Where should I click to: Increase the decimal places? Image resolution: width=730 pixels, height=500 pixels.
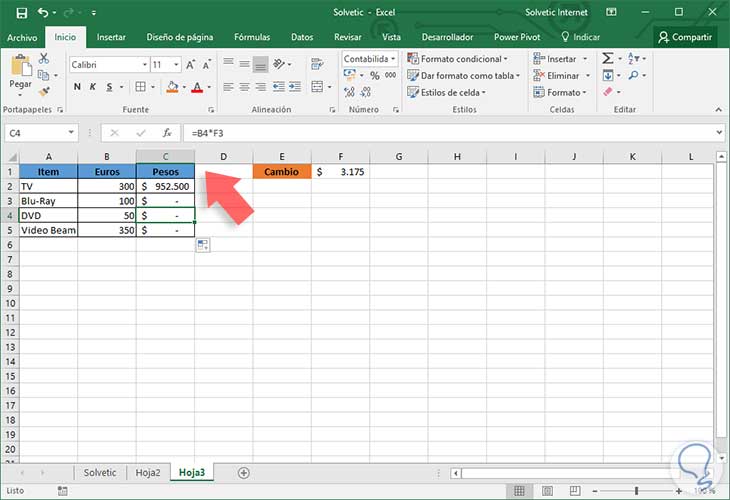(x=349, y=92)
